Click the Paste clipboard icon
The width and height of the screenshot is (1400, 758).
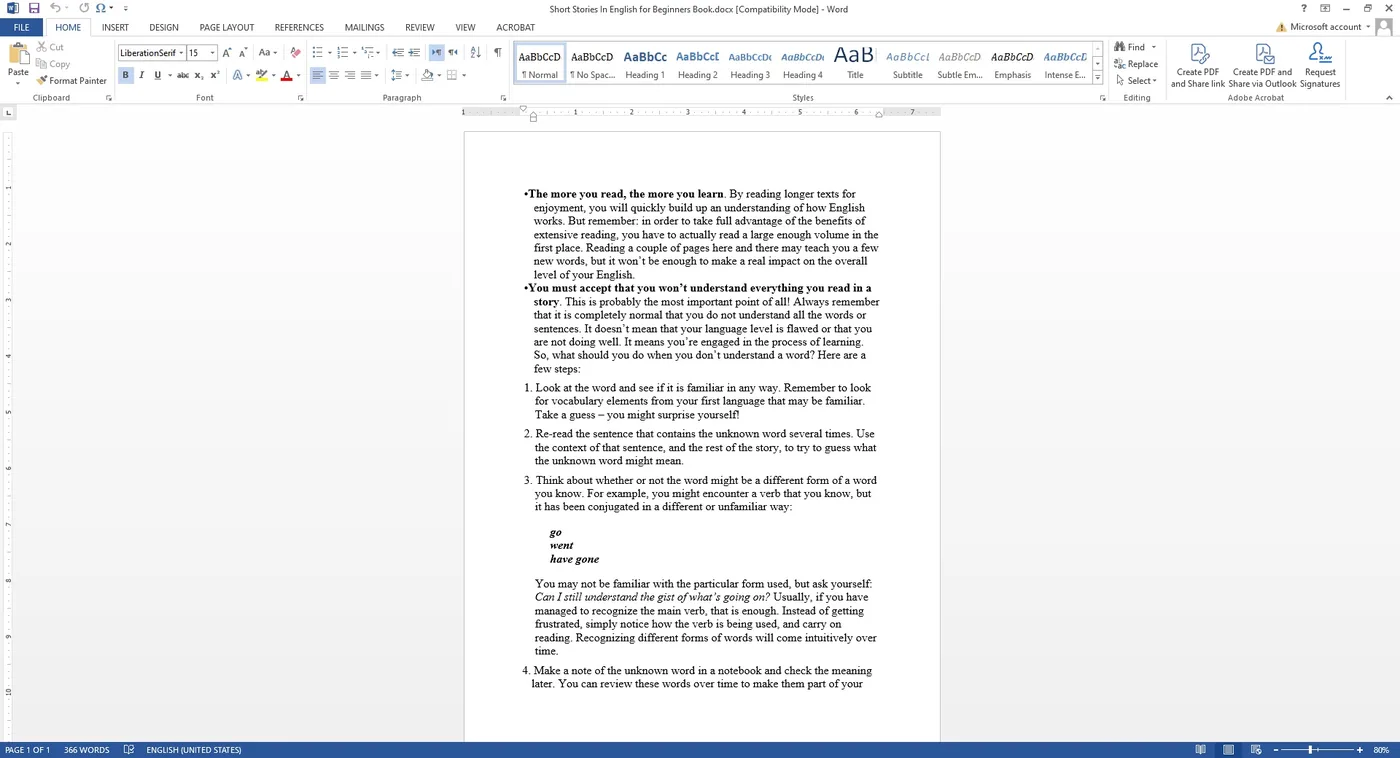pos(18,53)
